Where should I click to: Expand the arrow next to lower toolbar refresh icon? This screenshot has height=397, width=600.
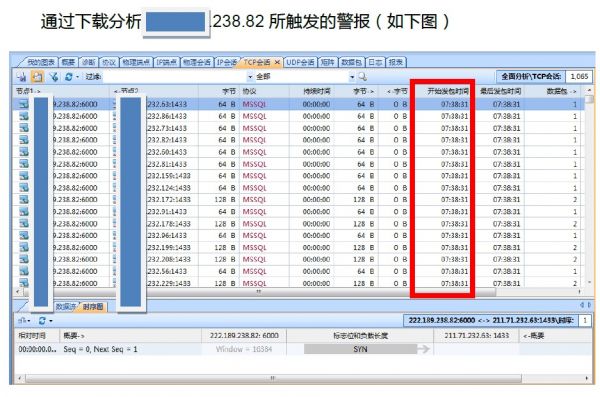coord(51,321)
